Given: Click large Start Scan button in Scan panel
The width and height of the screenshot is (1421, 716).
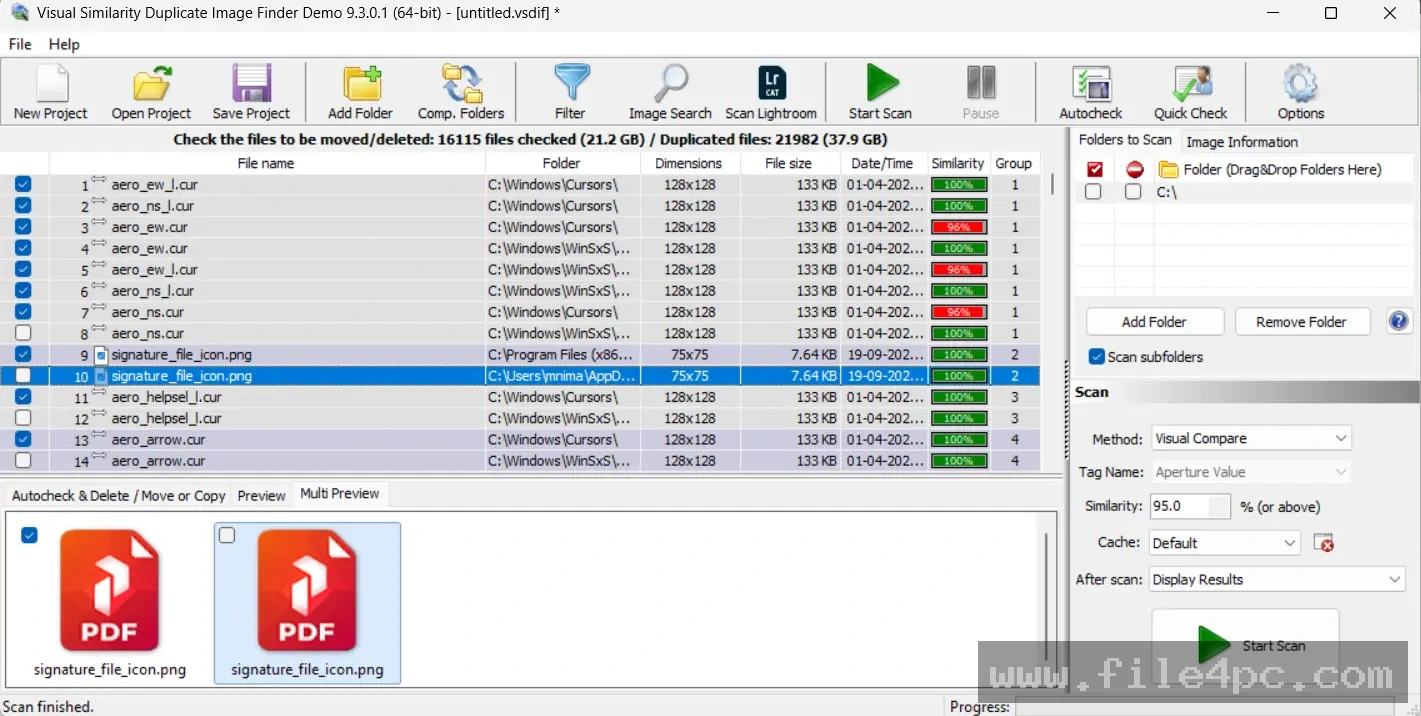Looking at the screenshot, I should [1246, 645].
